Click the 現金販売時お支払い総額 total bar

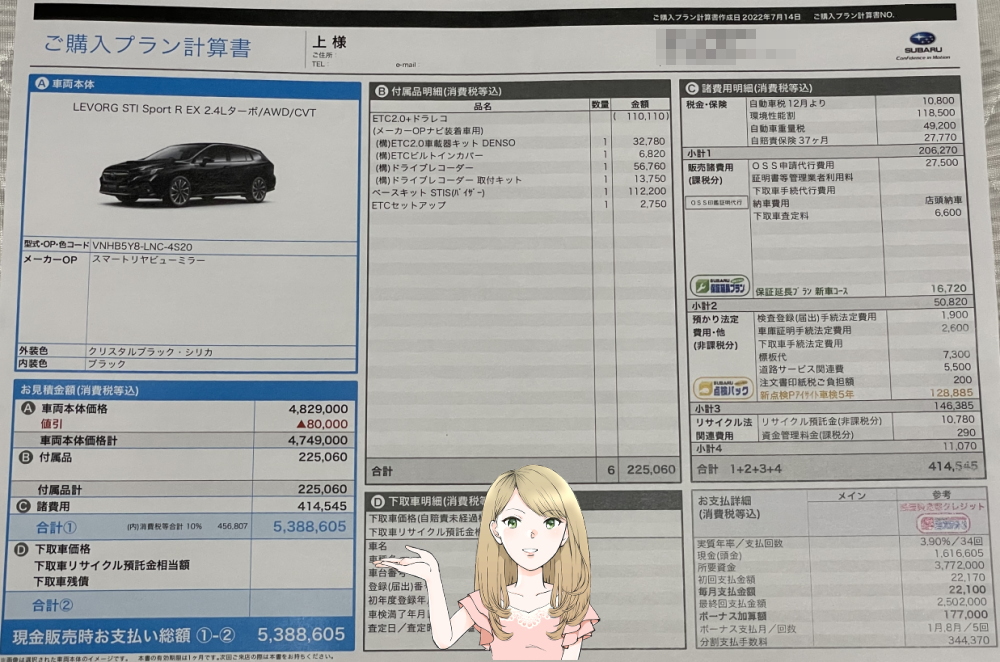click(x=180, y=634)
